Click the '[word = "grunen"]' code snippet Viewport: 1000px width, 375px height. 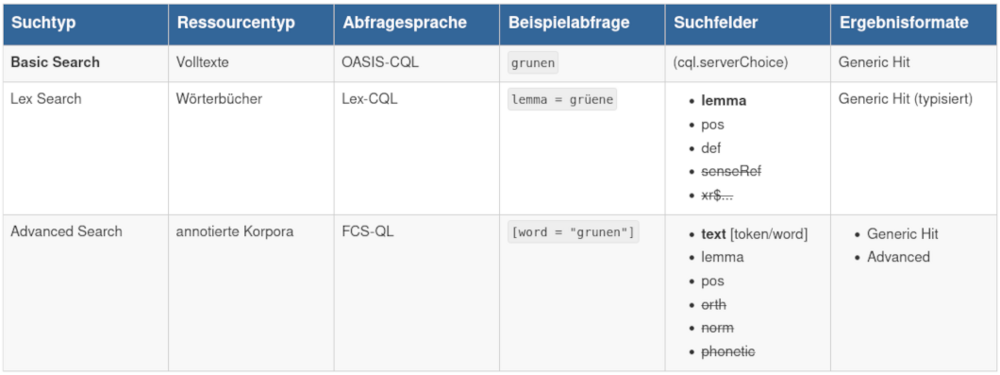[x=573, y=232]
